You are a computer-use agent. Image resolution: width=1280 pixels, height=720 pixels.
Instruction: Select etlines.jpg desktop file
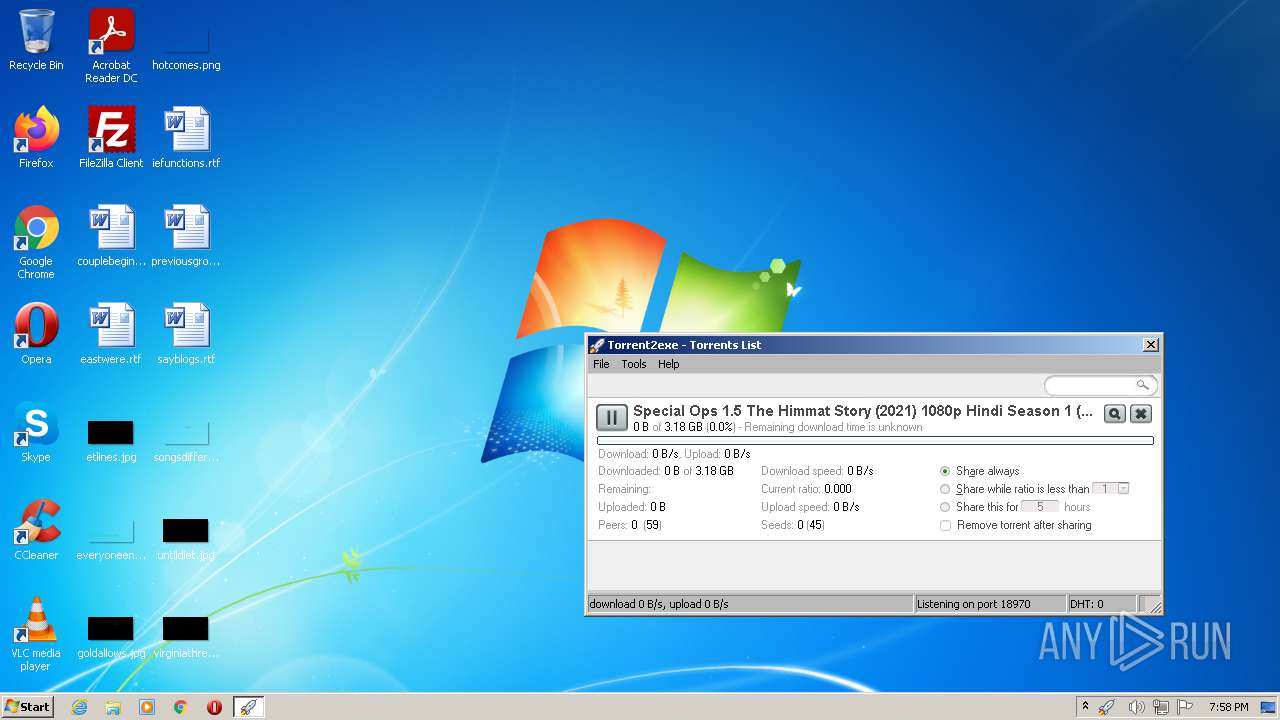pos(111,440)
